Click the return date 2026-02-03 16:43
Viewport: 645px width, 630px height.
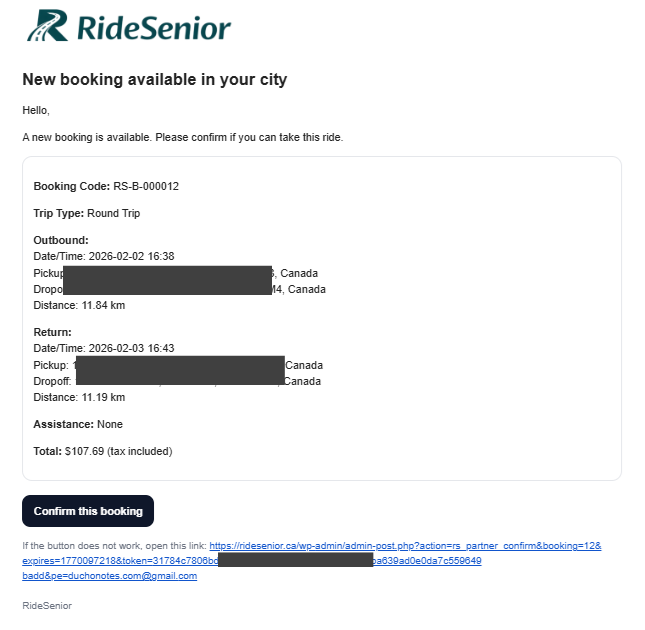pyautogui.click(x=132, y=348)
